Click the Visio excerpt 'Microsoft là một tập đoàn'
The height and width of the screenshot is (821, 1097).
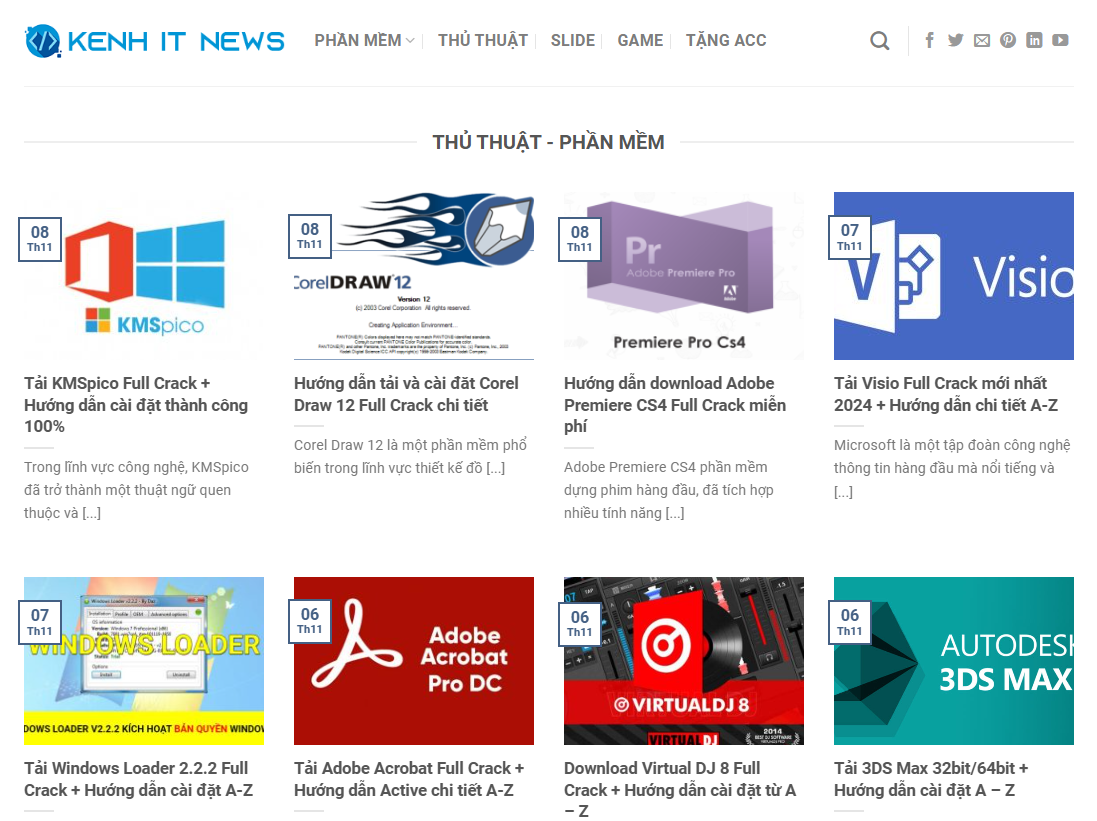[x=952, y=468]
